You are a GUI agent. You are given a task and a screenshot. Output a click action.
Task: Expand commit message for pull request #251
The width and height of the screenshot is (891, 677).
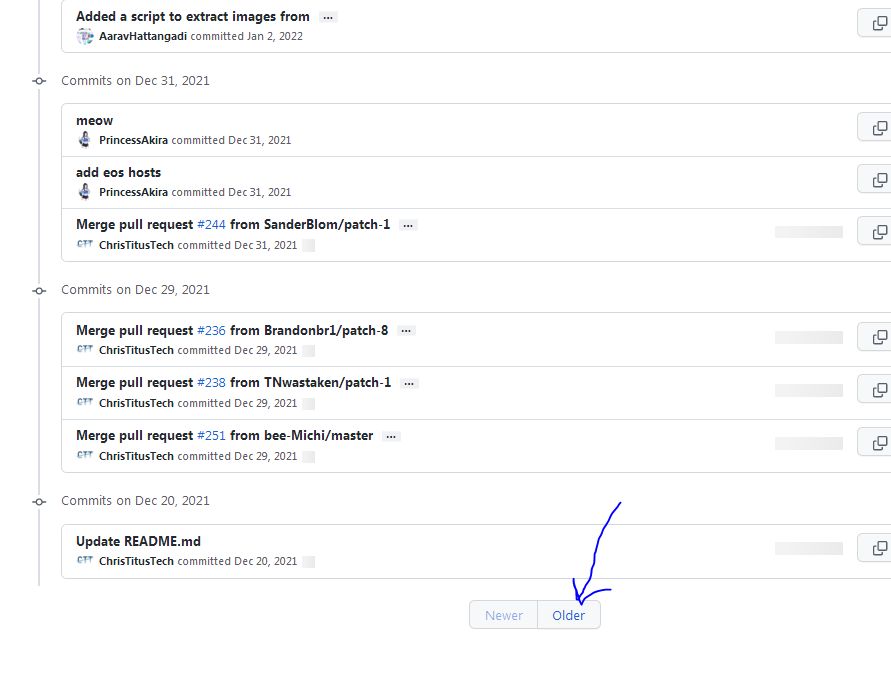391,437
